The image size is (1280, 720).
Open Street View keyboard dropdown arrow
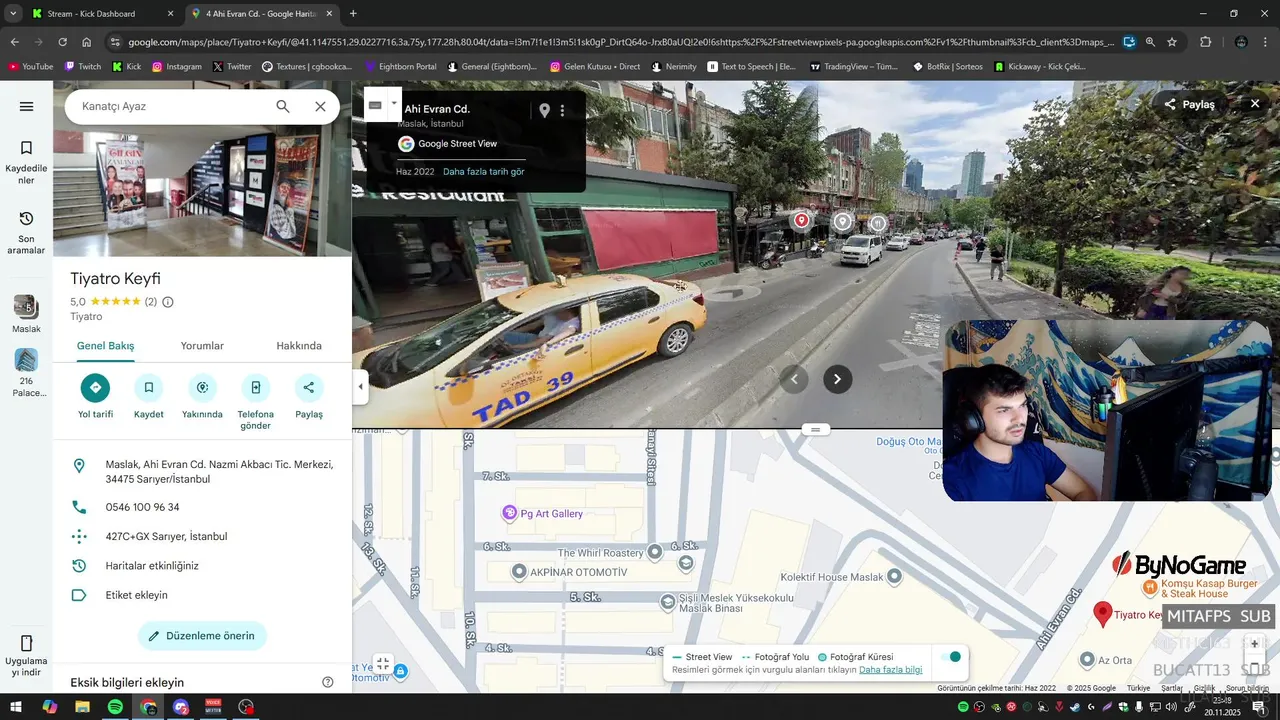point(395,103)
